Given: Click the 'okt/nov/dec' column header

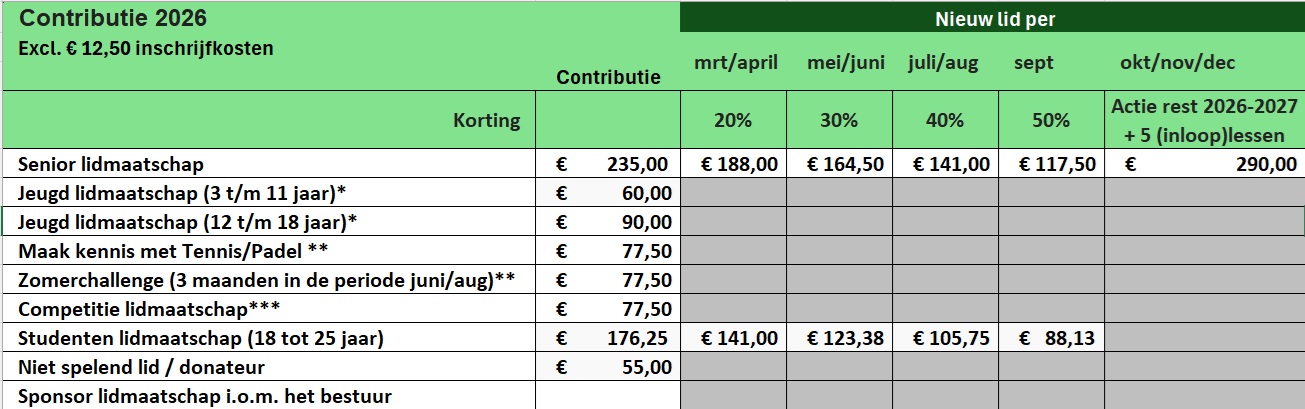Looking at the screenshot, I should point(1178,63).
